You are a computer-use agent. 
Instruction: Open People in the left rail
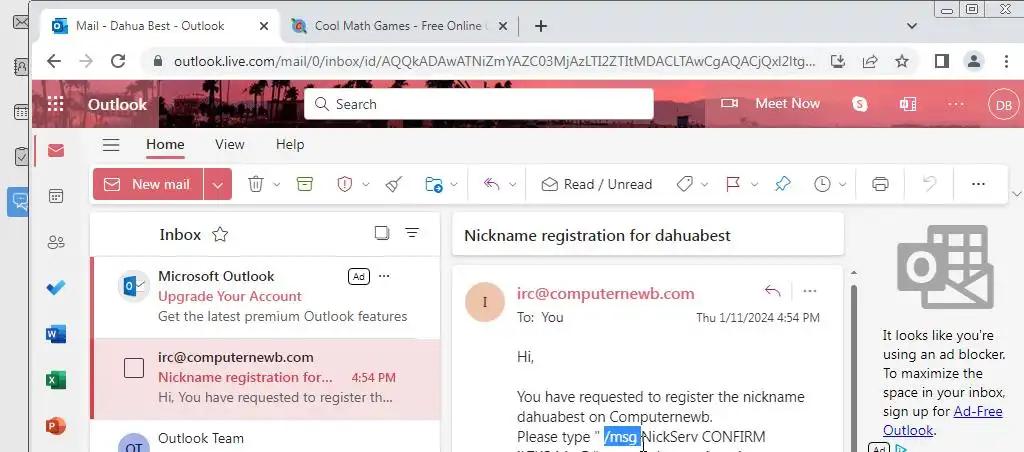click(56, 243)
